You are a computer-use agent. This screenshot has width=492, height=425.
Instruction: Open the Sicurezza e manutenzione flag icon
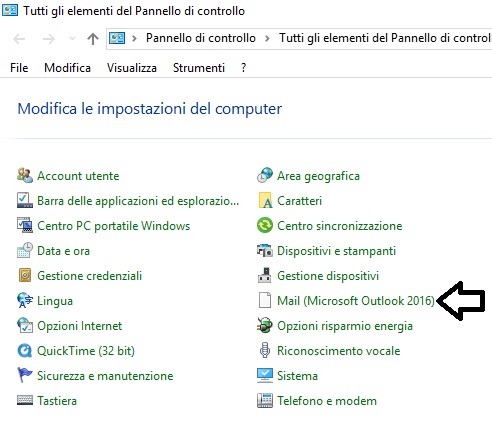click(x=25, y=375)
